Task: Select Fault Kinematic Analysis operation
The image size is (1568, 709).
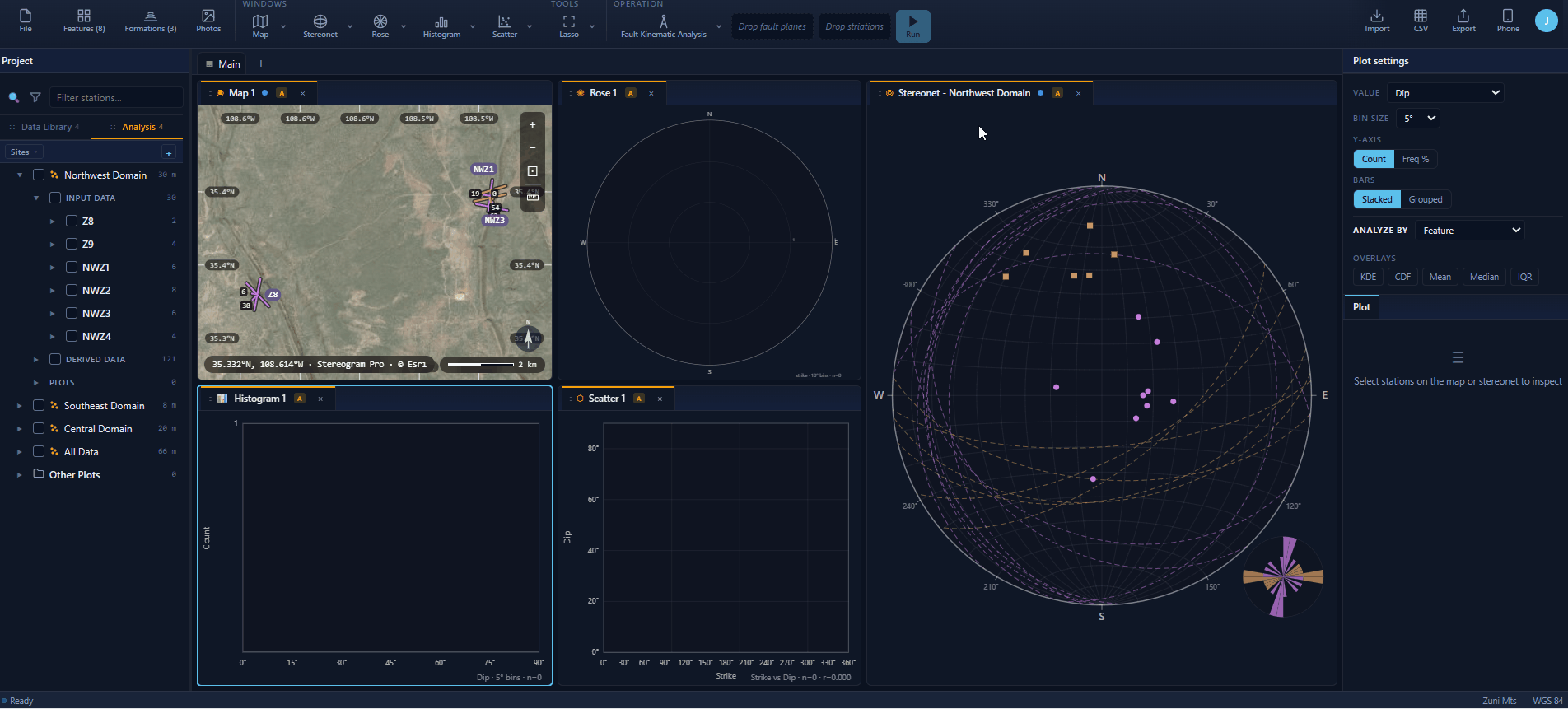Action: pos(664,26)
